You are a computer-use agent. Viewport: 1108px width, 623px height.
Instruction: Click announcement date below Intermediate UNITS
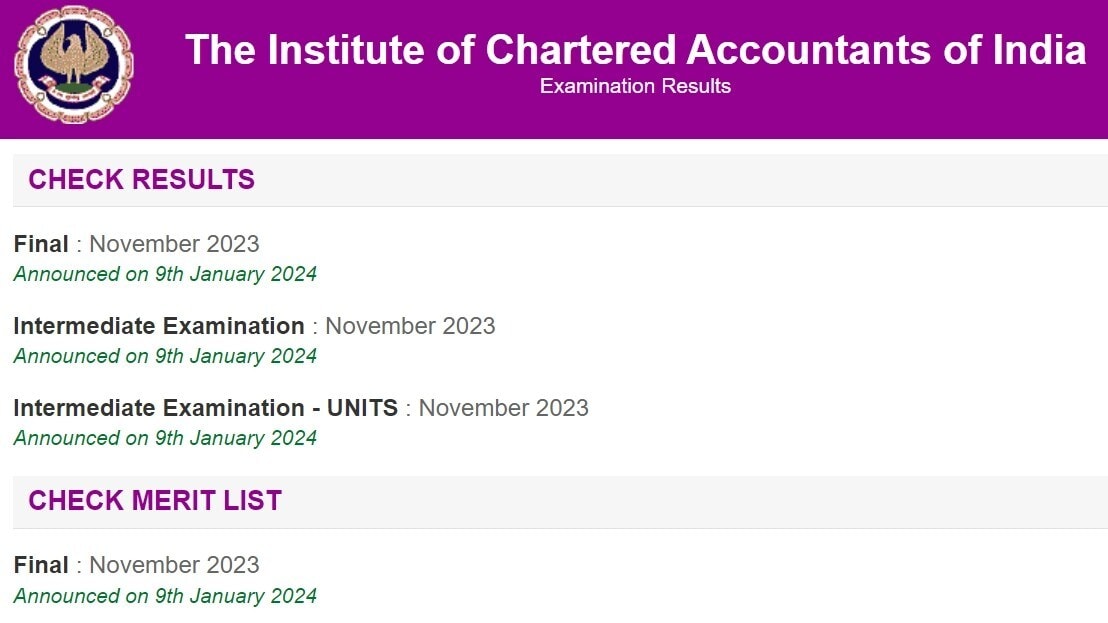tap(165, 438)
